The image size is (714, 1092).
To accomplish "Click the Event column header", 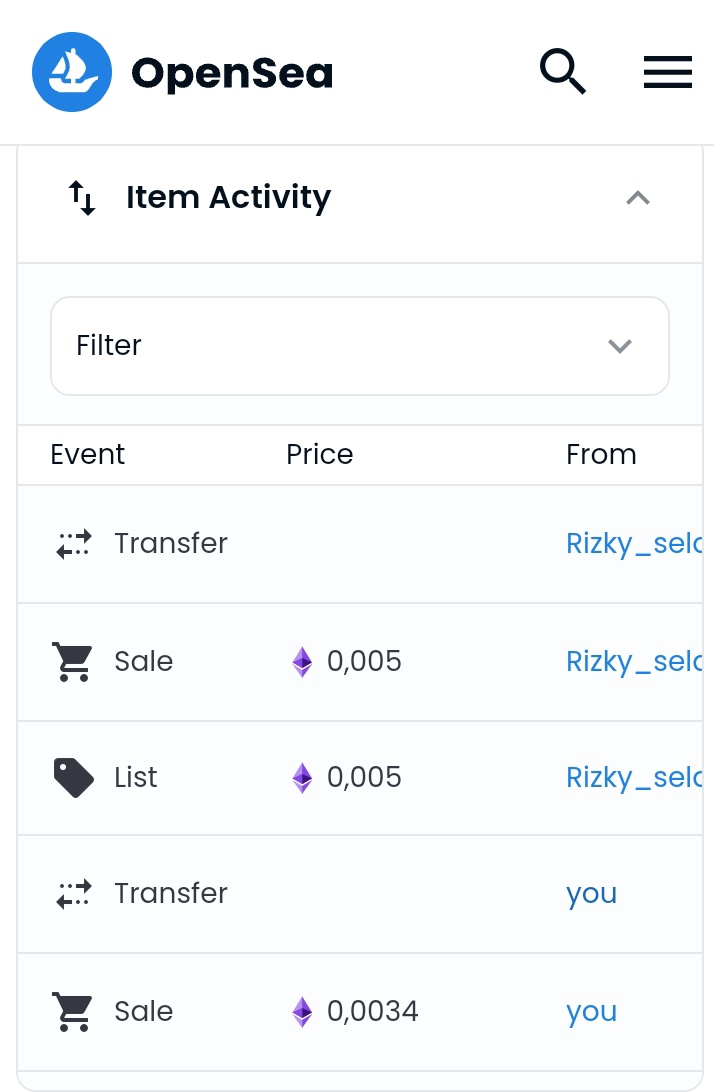I will tap(88, 454).
